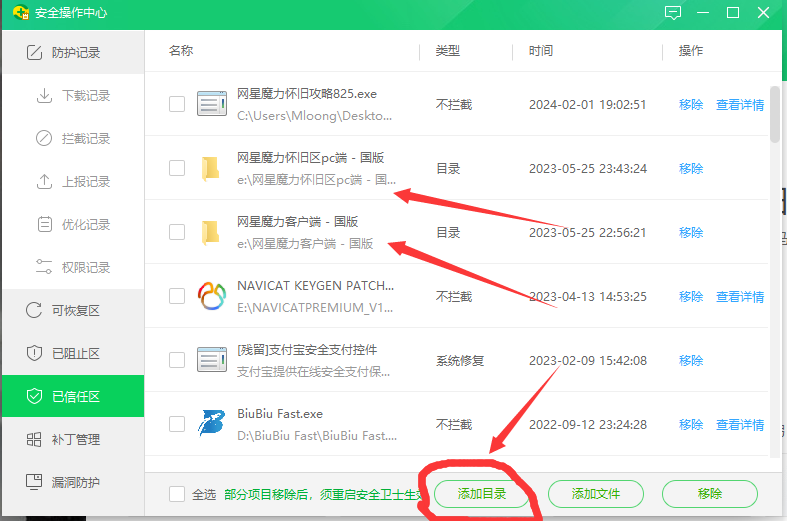Click the 网星魔力怀旧攻略825.exe file icon
Image resolution: width=787 pixels, height=521 pixels.
(x=212, y=104)
